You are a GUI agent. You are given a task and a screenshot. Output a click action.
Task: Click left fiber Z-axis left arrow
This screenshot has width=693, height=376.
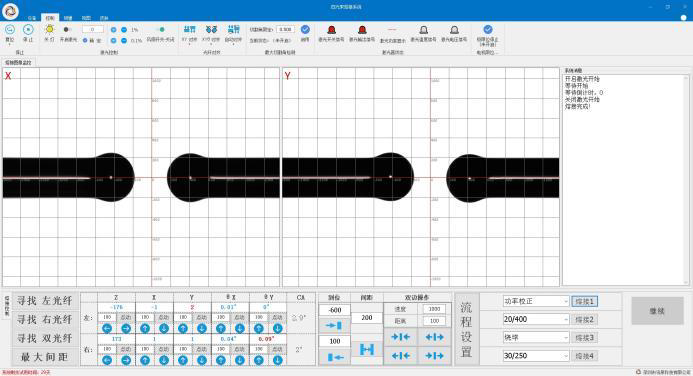click(107, 328)
